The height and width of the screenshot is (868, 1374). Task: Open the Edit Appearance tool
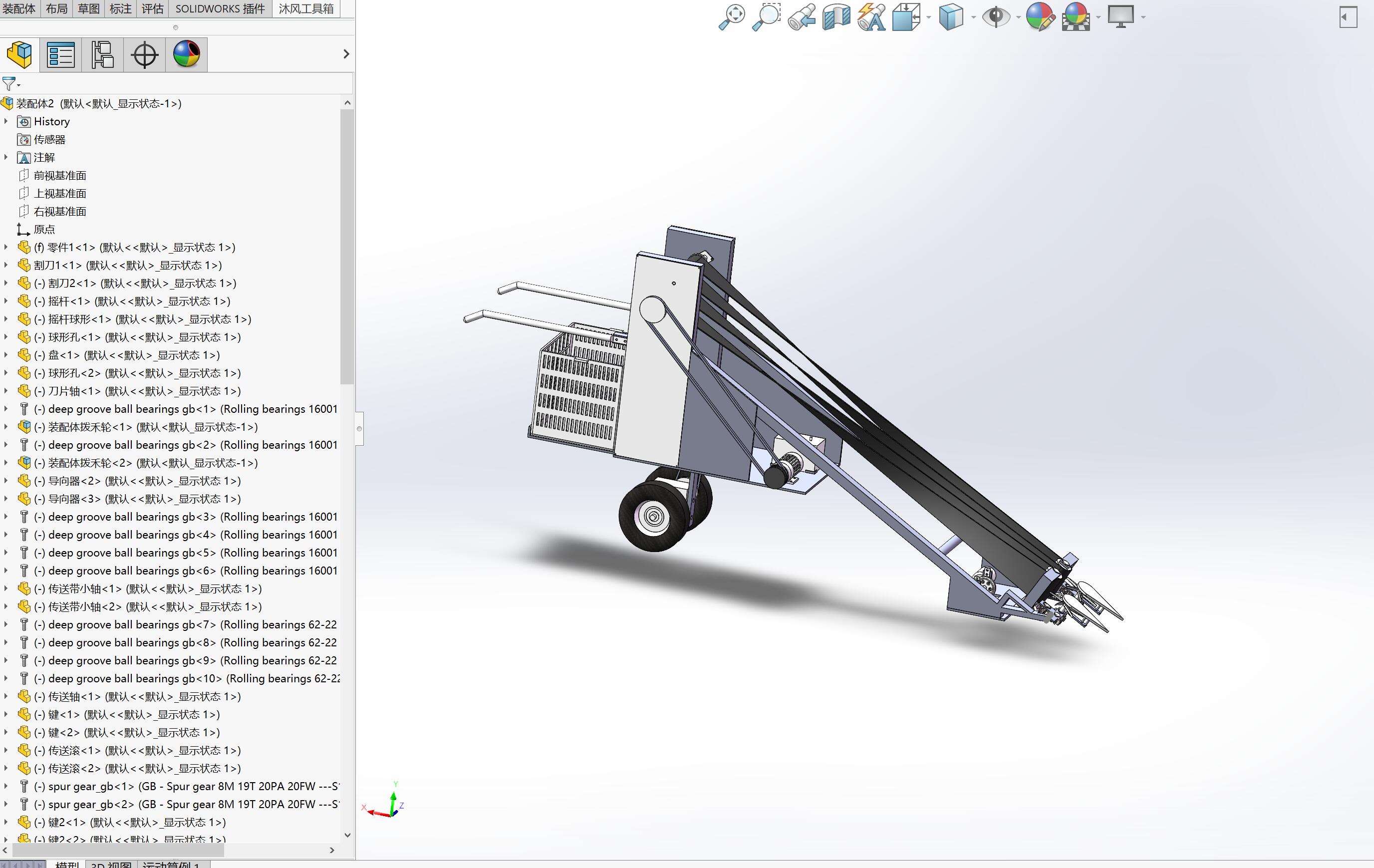click(1039, 17)
